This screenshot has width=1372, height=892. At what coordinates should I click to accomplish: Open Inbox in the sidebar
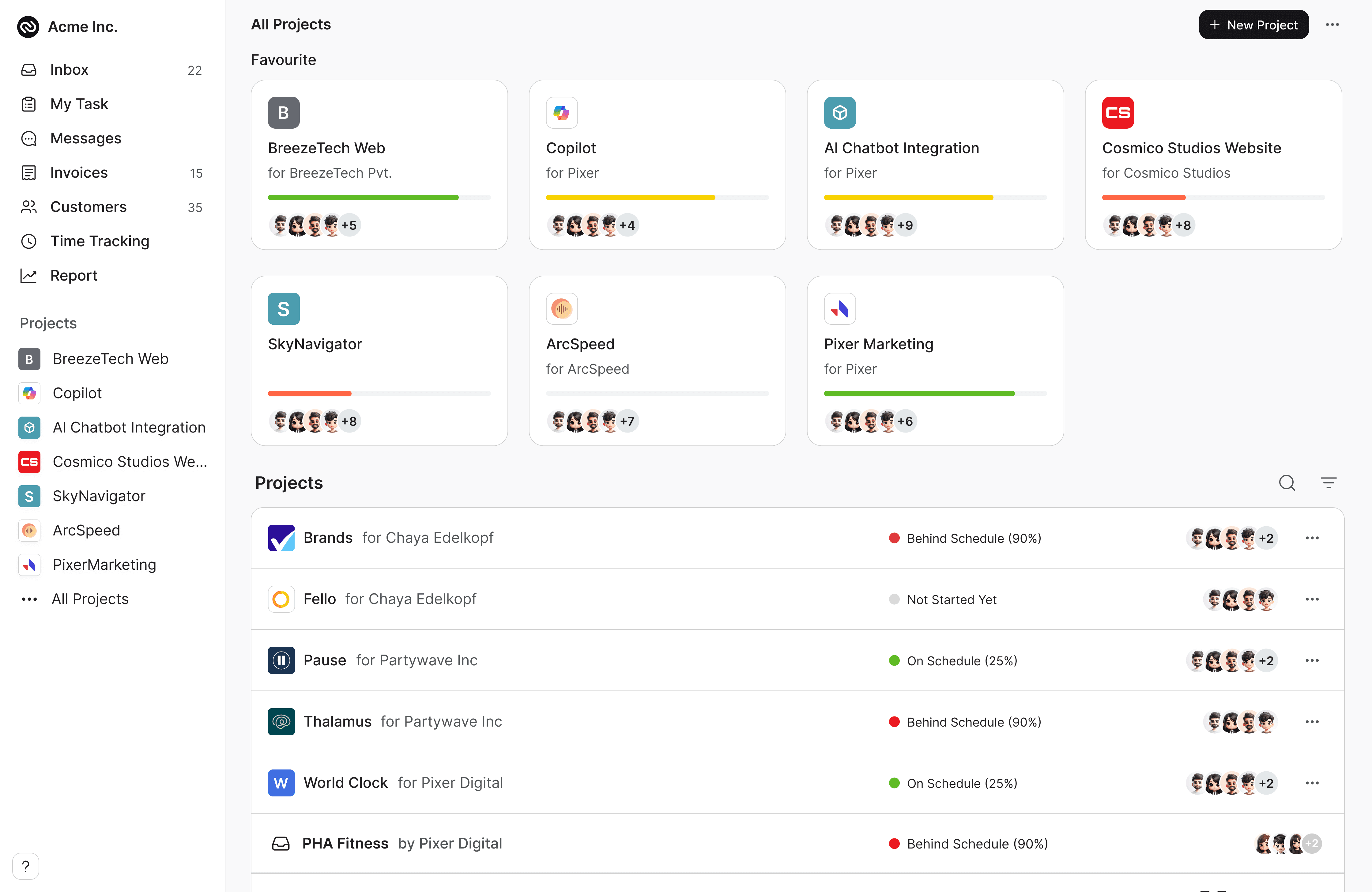pos(69,70)
